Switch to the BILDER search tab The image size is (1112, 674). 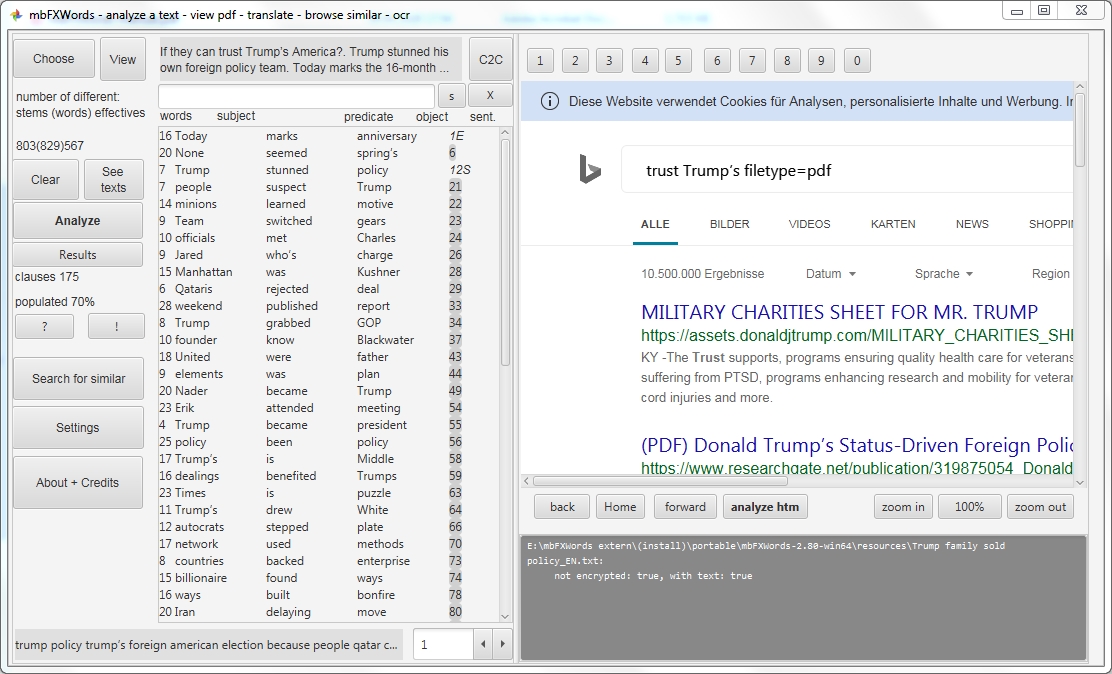pyautogui.click(x=730, y=224)
